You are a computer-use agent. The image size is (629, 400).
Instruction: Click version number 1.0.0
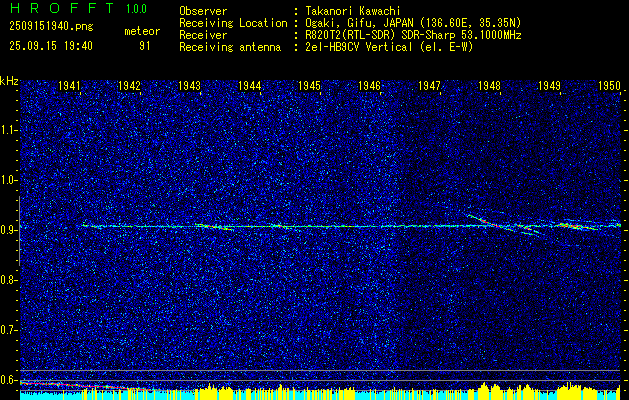point(136,8)
